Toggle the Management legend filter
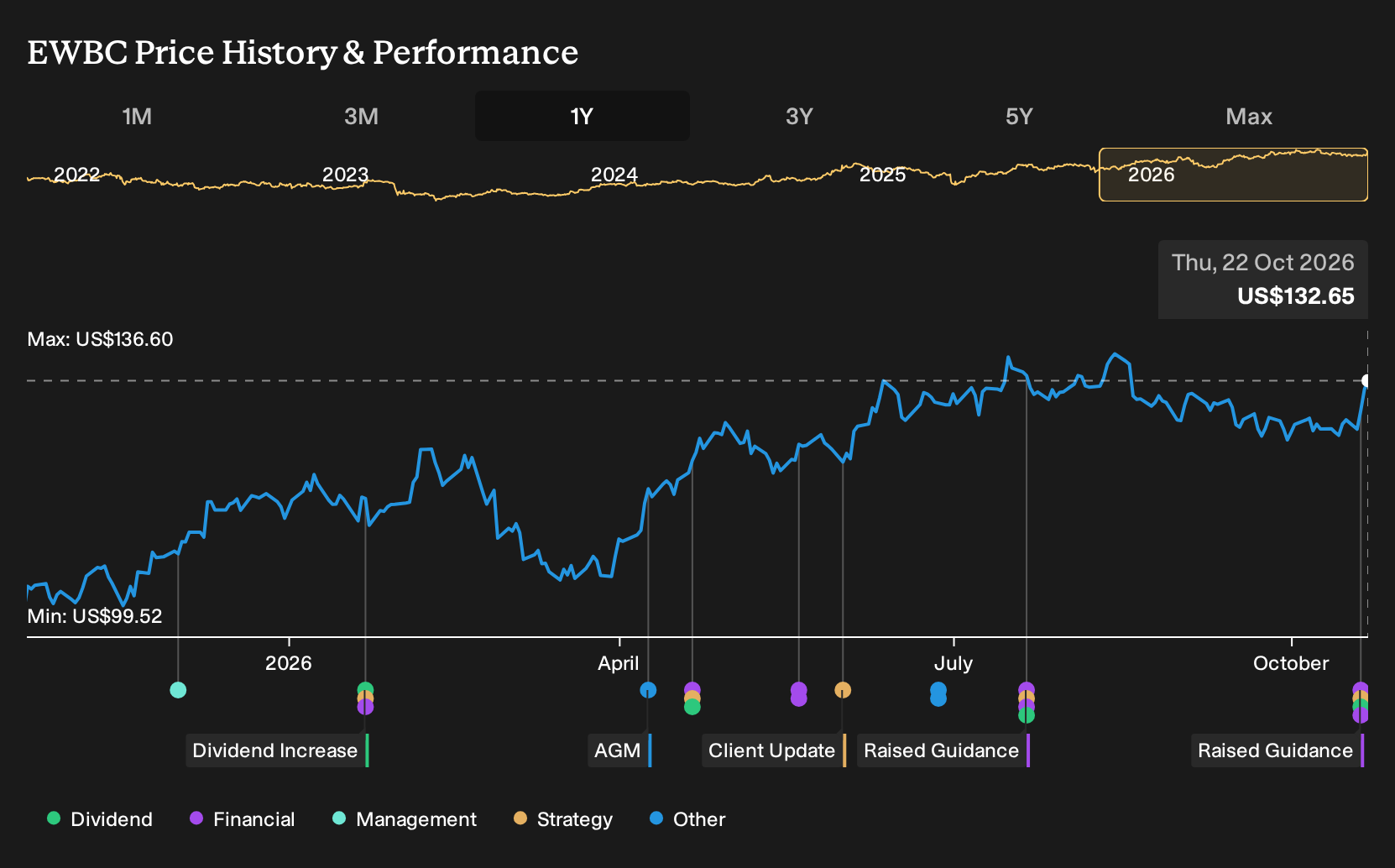The image size is (1395, 868). 405,819
